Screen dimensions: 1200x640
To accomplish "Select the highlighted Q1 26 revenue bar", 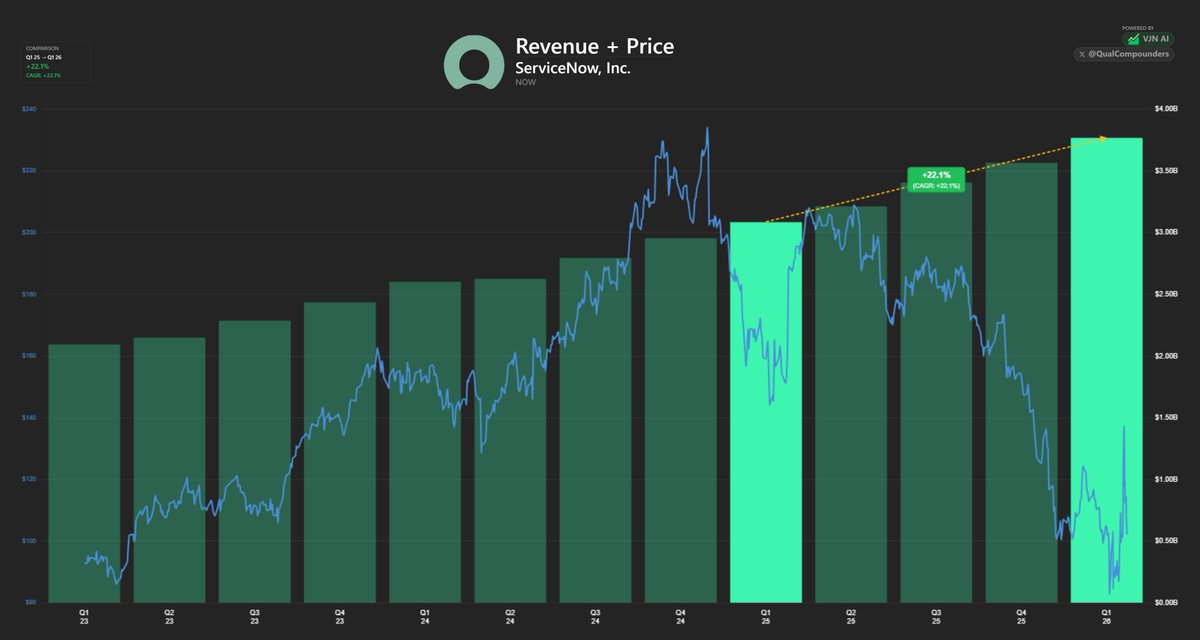I will 1107,370.
